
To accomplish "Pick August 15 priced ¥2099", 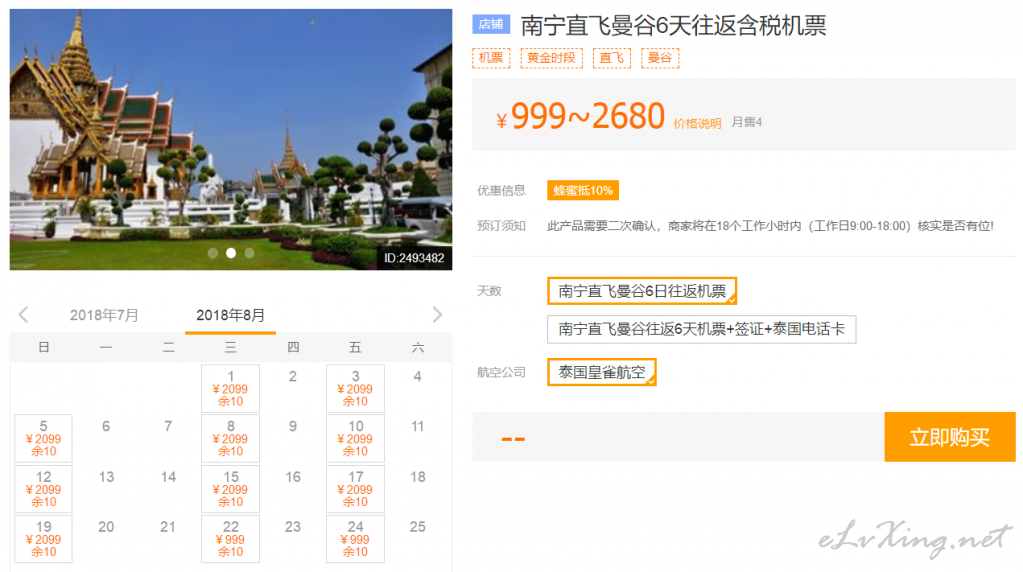I will click(x=230, y=489).
